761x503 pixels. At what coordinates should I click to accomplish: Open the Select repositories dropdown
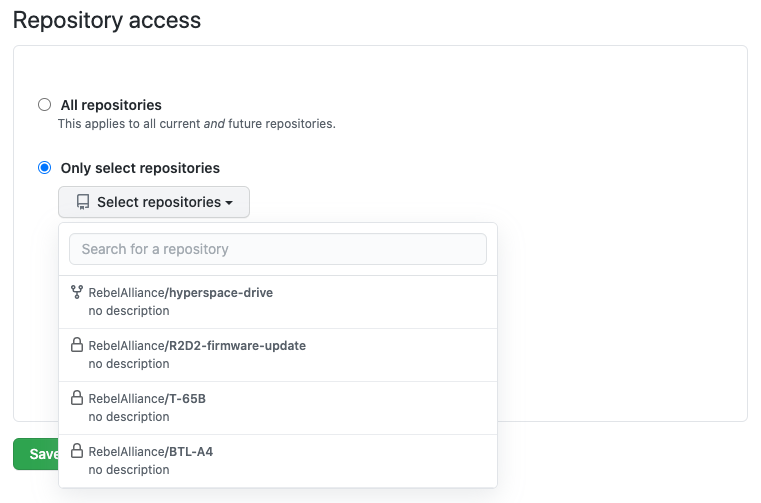pyautogui.click(x=154, y=202)
